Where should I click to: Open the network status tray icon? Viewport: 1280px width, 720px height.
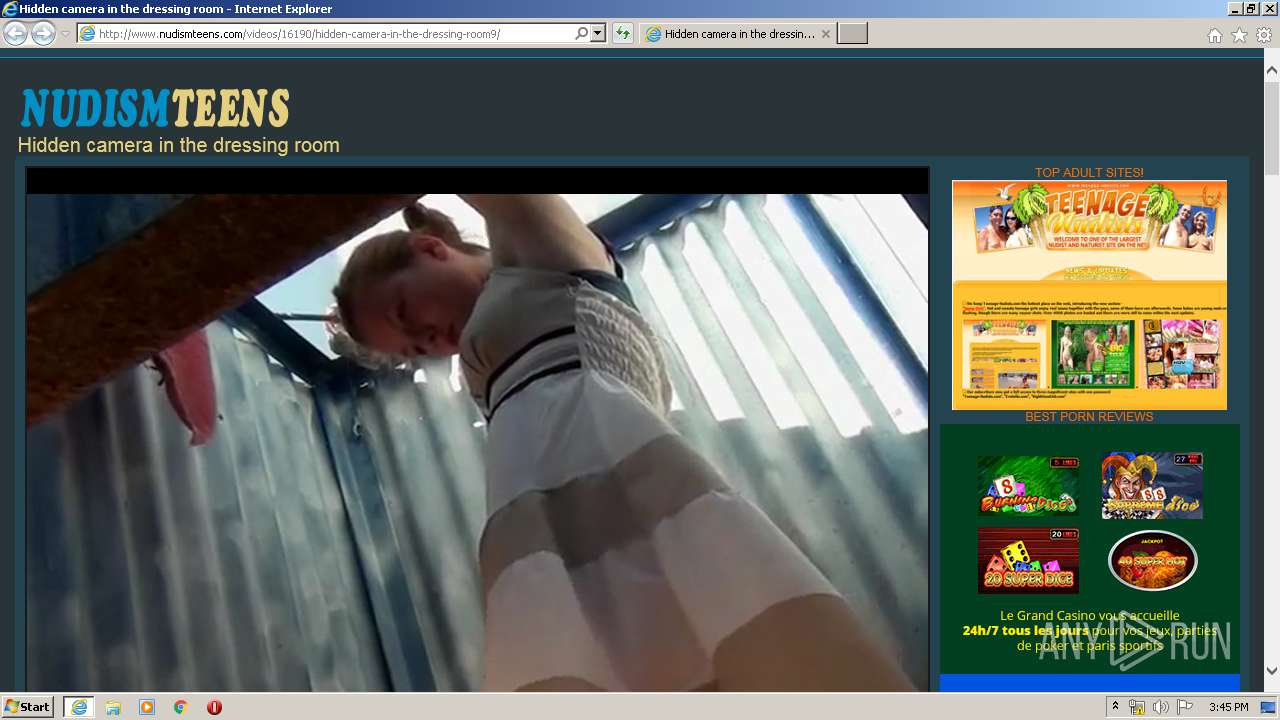click(x=1137, y=707)
